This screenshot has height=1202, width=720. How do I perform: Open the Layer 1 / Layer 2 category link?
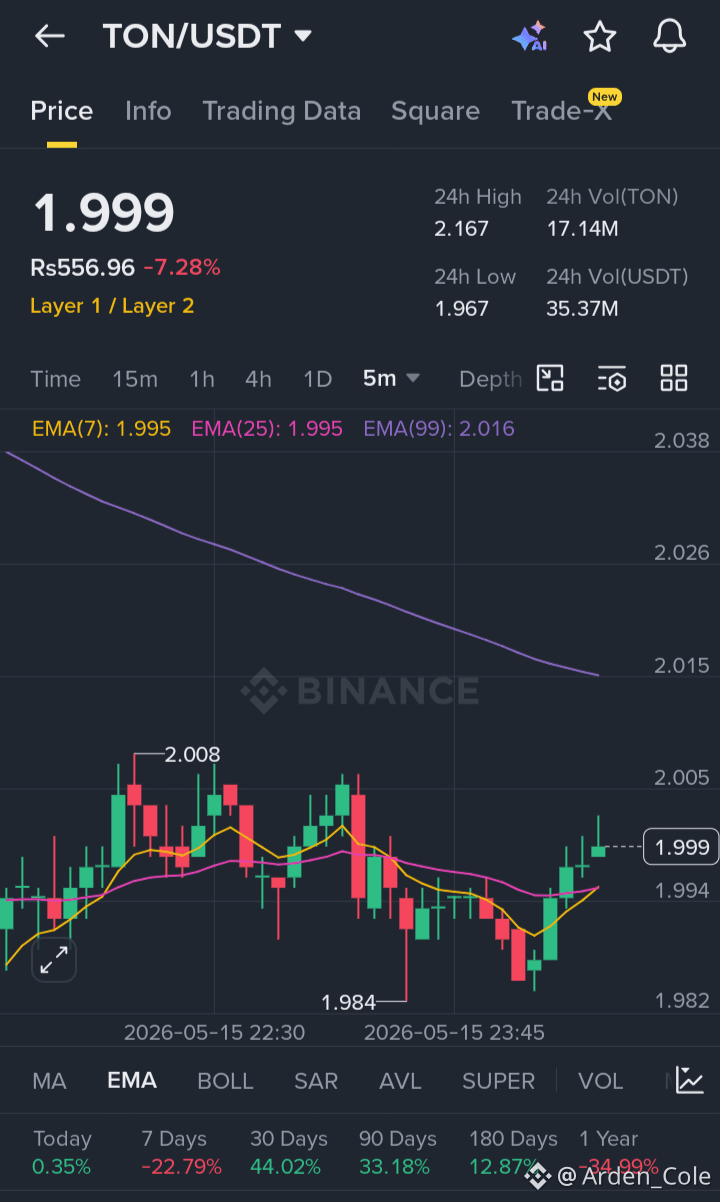(x=112, y=306)
